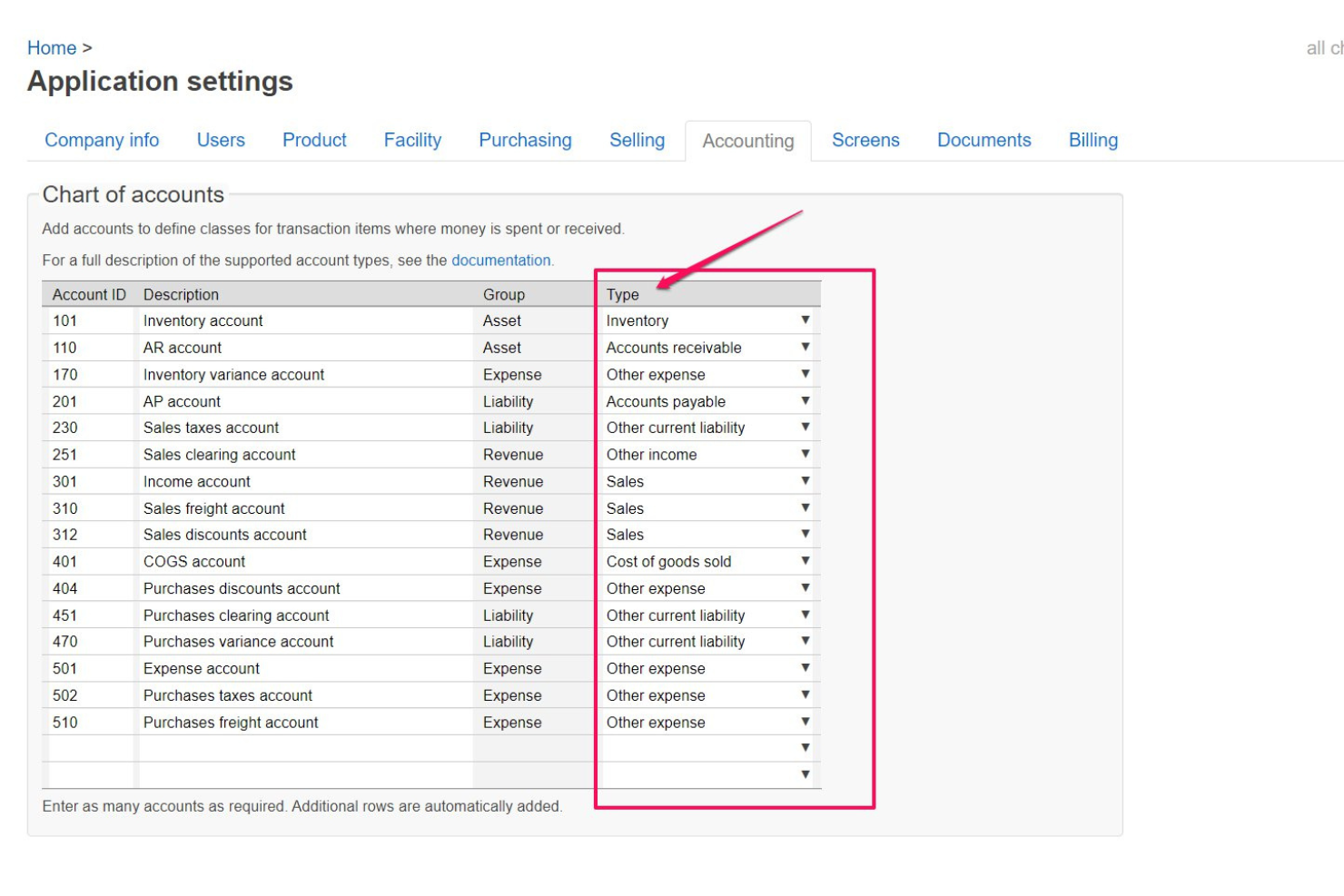Open the Billing tab
1344x896 pixels.
[1092, 141]
